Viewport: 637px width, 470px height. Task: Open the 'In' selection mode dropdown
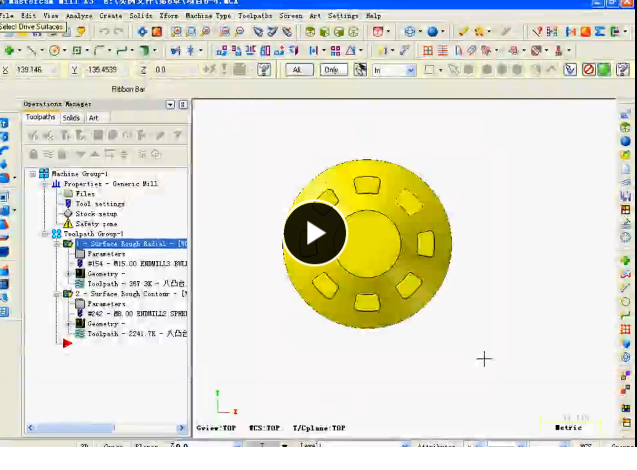coord(411,70)
